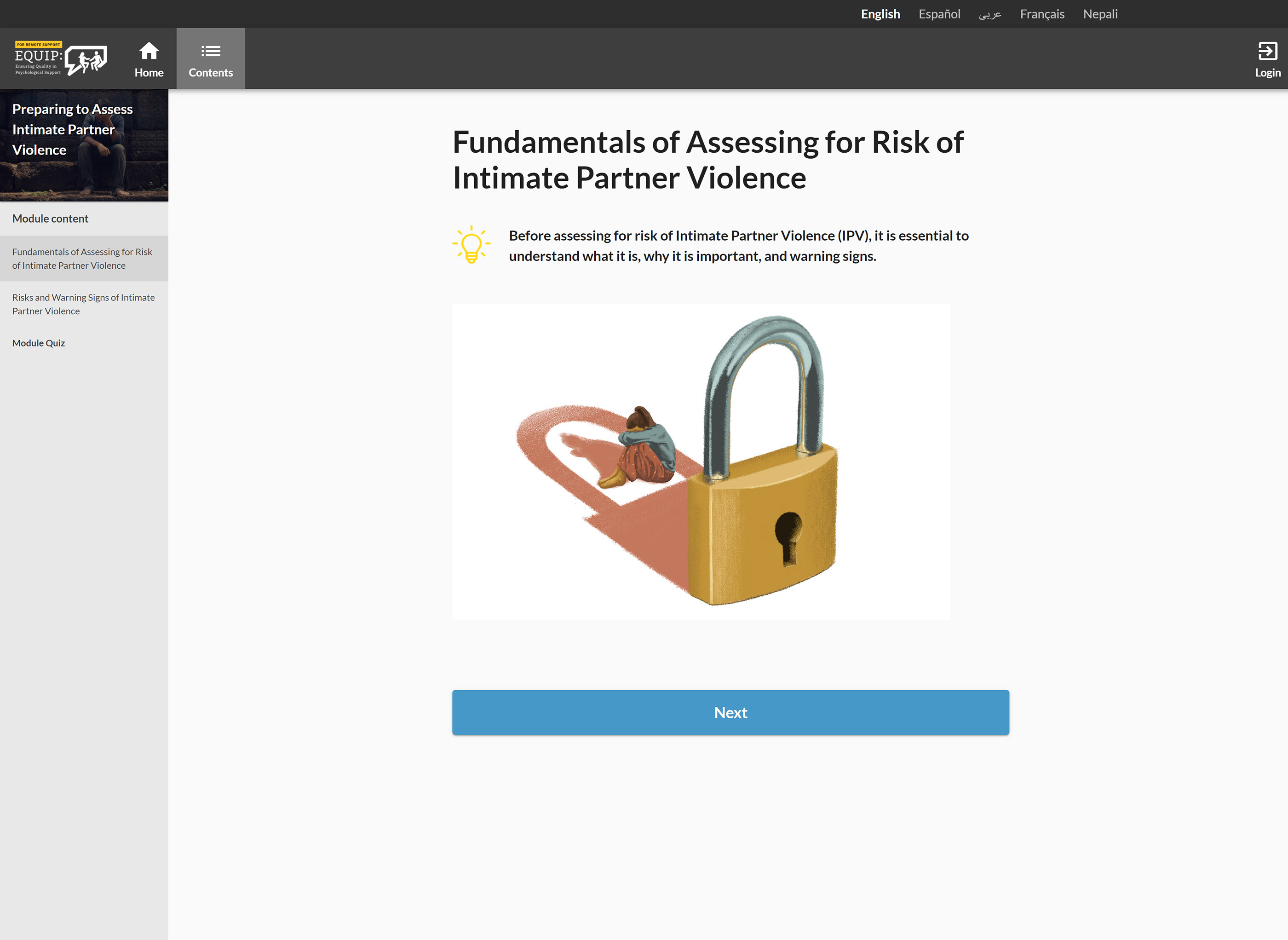Switch language to Français
The image size is (1288, 940).
(x=1041, y=14)
